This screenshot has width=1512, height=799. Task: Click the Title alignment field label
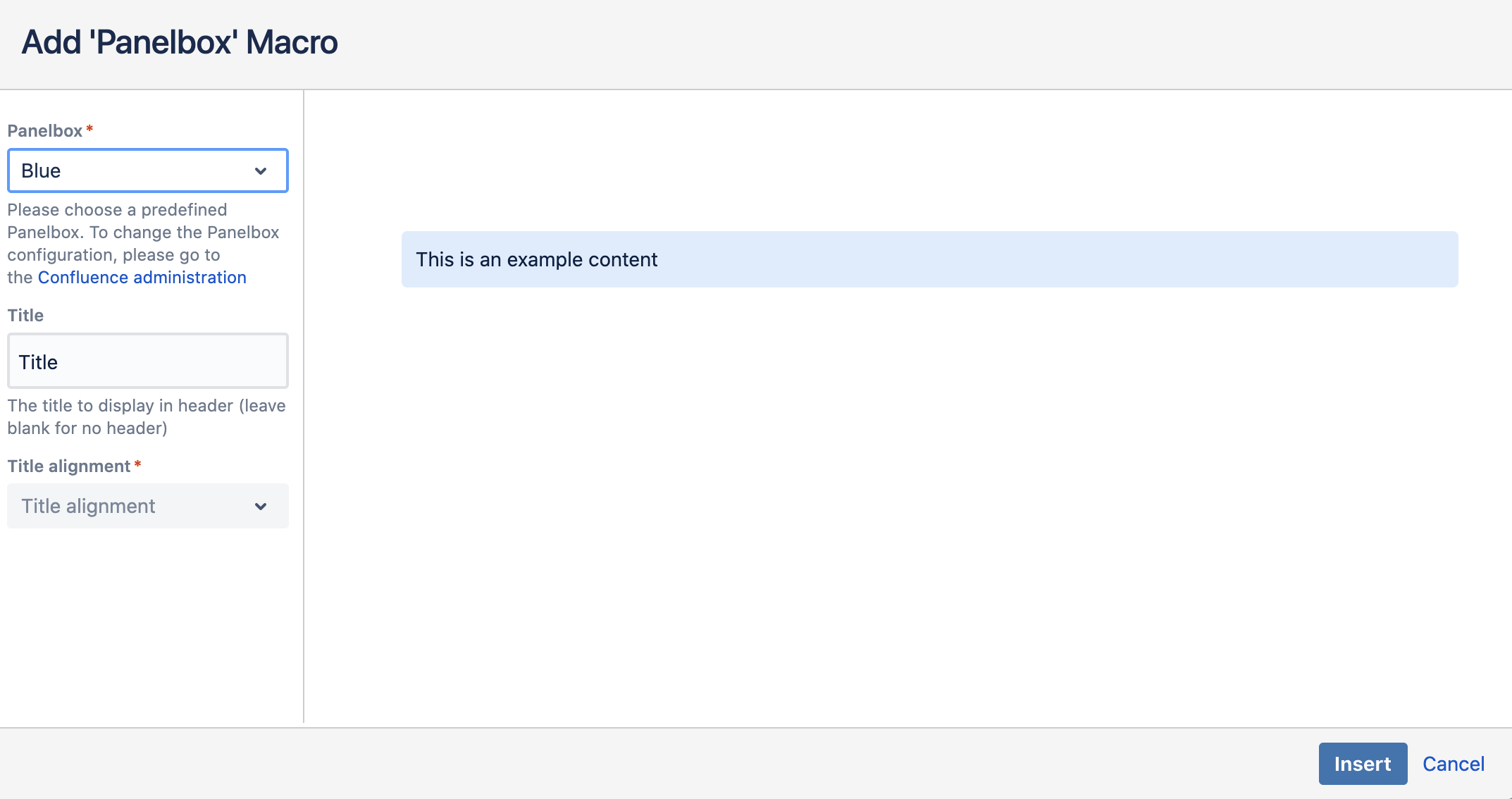tap(68, 466)
